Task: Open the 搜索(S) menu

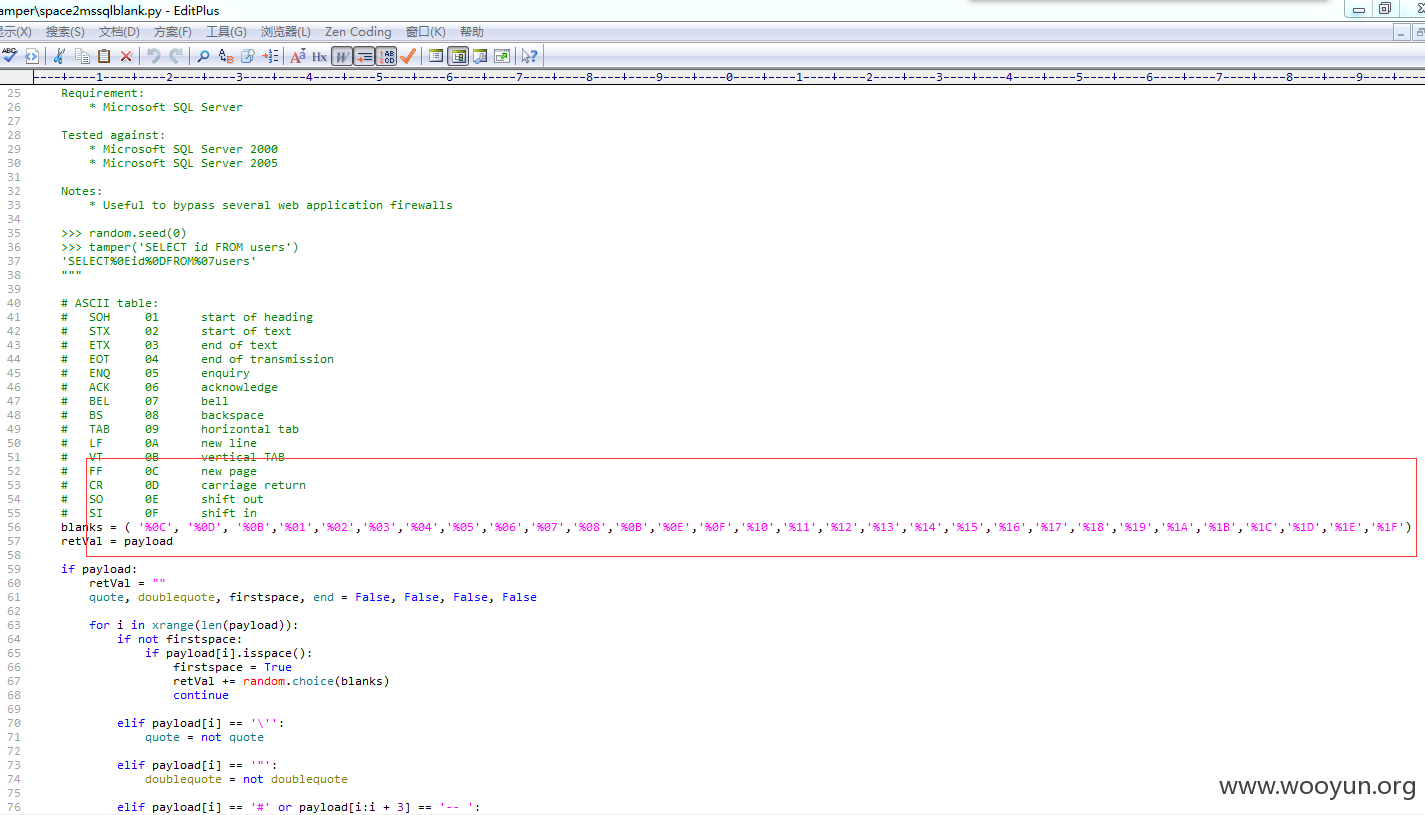Action: 65,32
